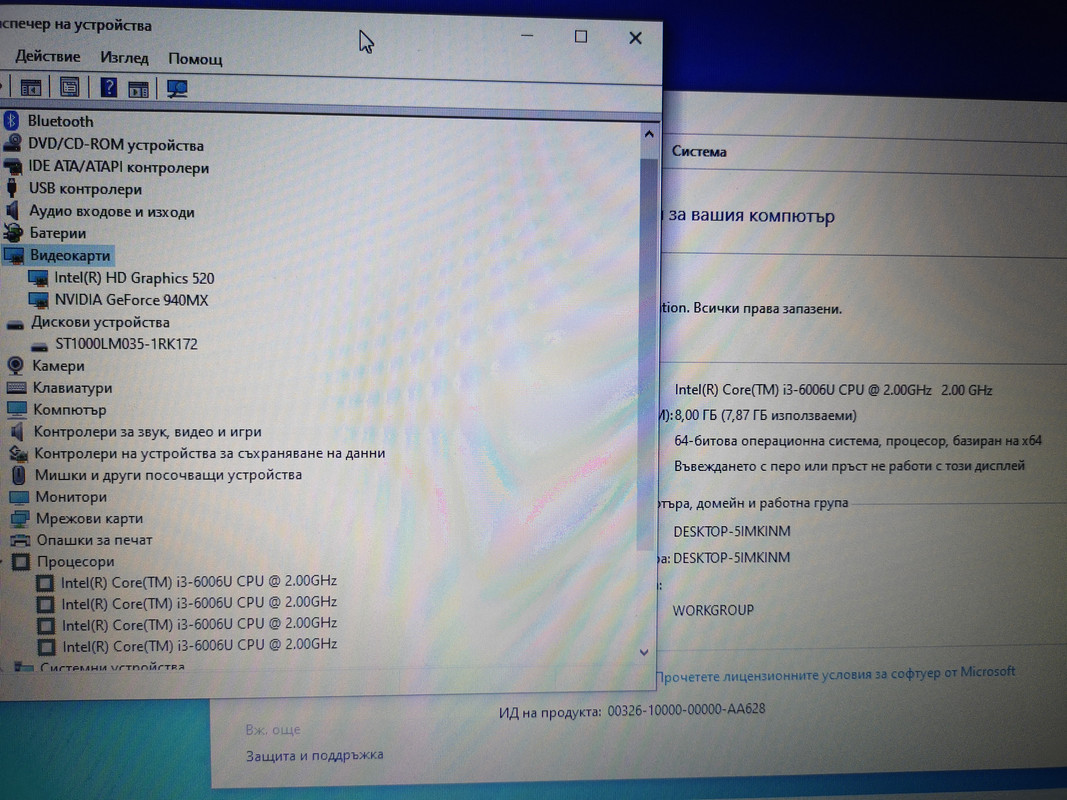Viewport: 1067px width, 800px height.
Task: Select the Батерии label
Action: click(x=58, y=233)
